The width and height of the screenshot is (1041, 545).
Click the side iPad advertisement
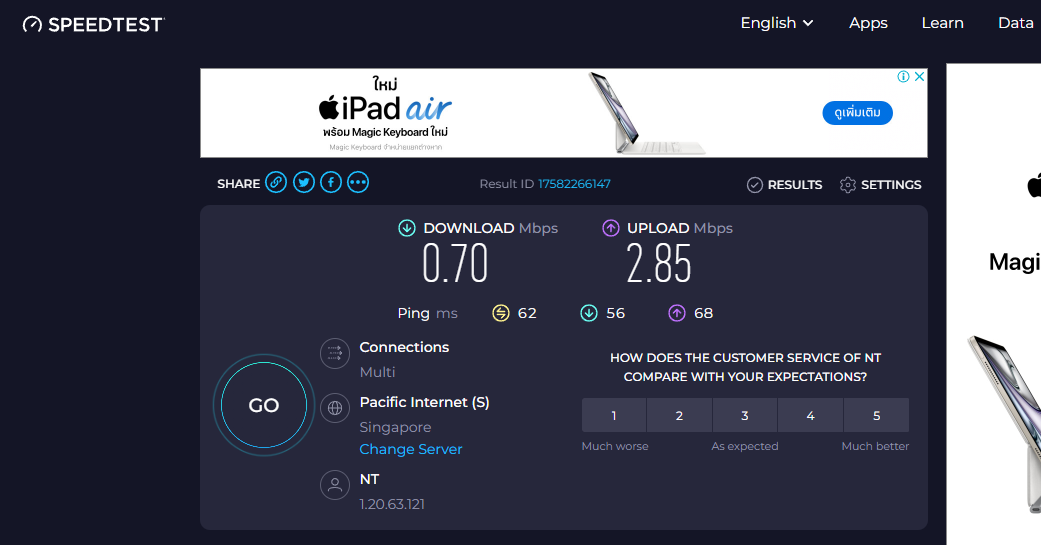[x=994, y=304]
